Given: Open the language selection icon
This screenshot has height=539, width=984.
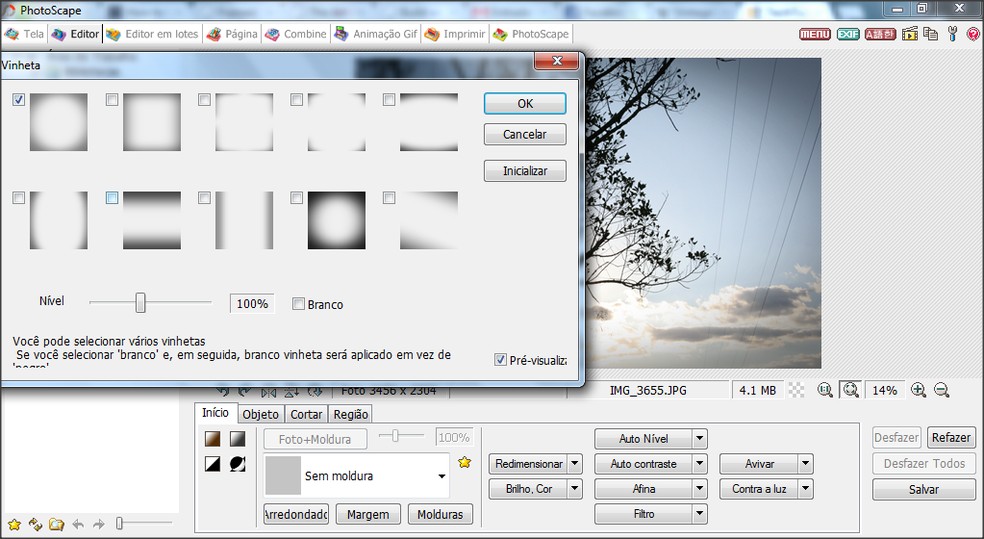Looking at the screenshot, I should (x=880, y=34).
